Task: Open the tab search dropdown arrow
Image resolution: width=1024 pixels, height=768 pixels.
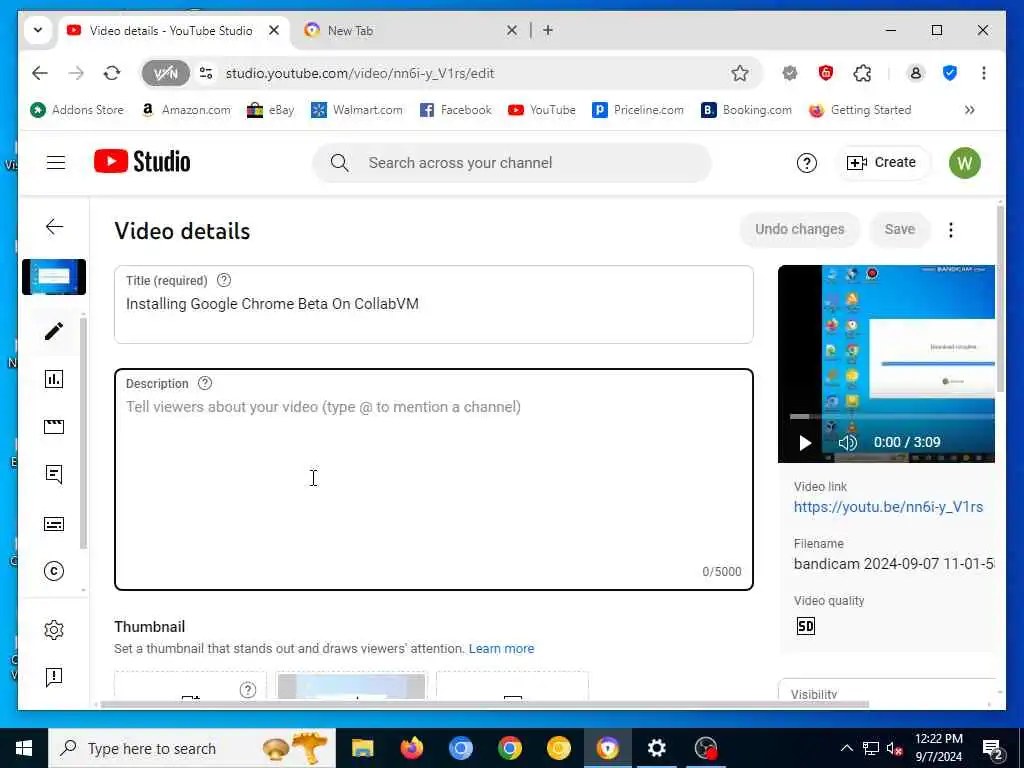Action: [x=38, y=30]
